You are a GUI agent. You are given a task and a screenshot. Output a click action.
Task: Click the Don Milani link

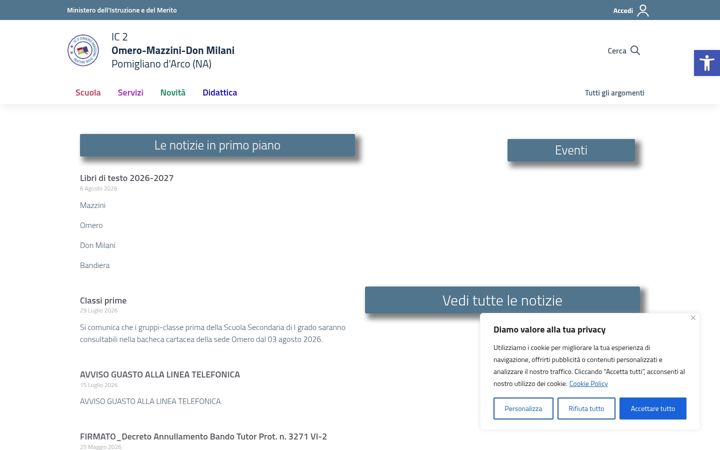tap(97, 245)
